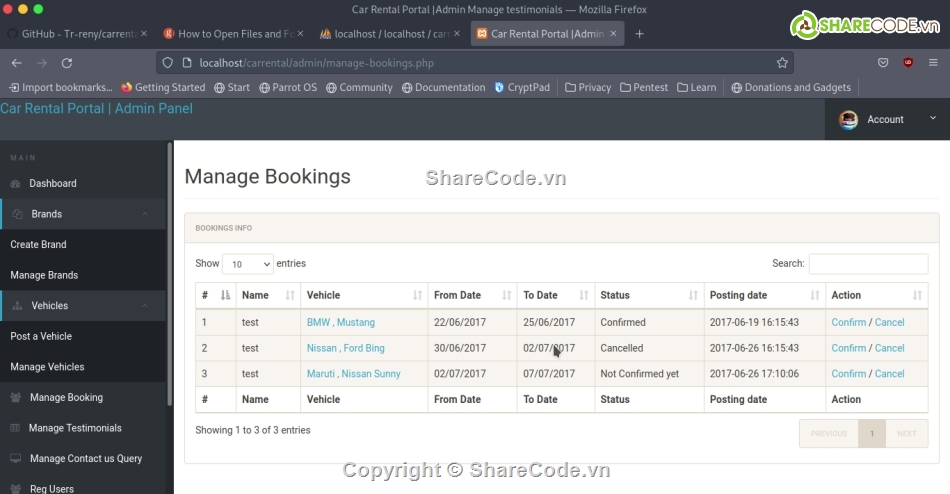Expand the Account dropdown menu

point(932,119)
